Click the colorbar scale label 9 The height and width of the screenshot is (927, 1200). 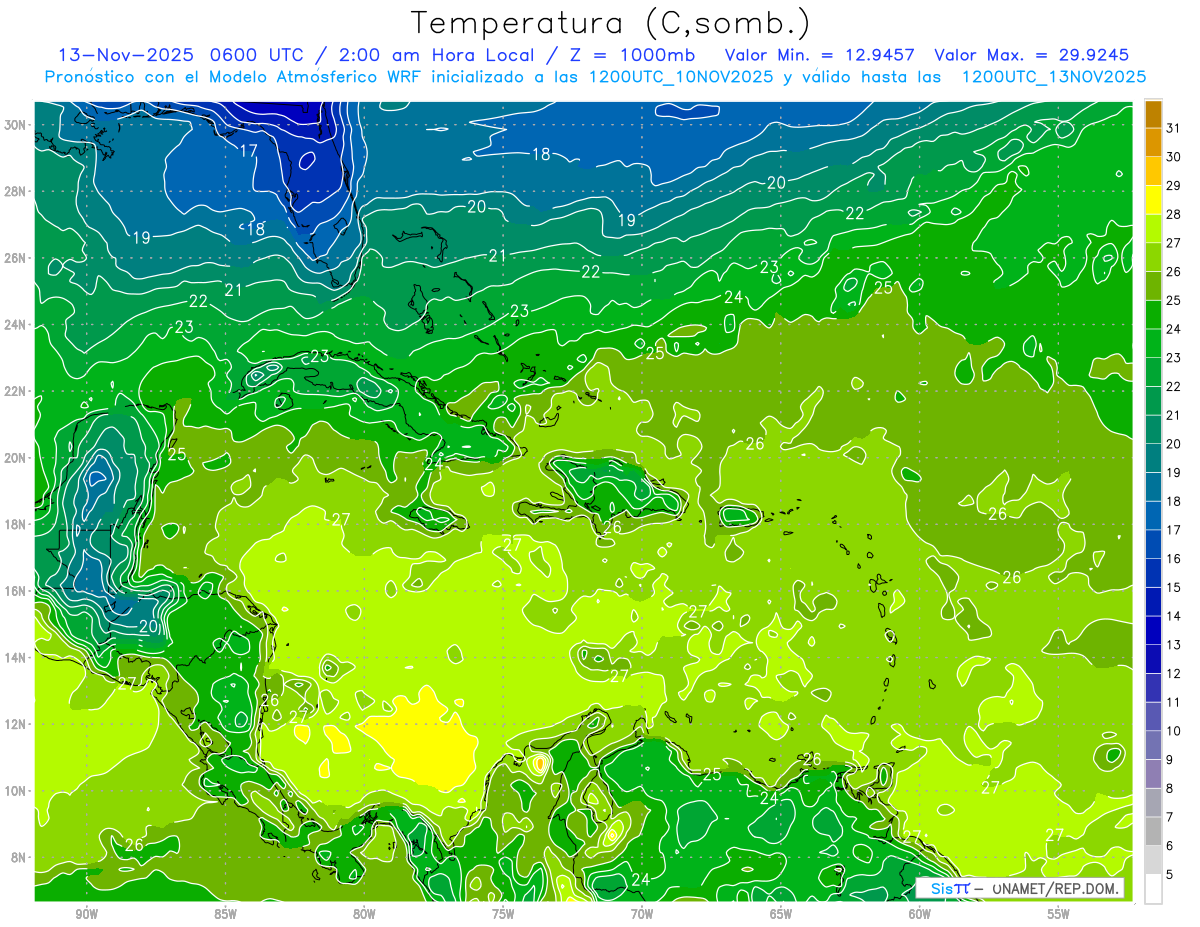click(x=1170, y=760)
